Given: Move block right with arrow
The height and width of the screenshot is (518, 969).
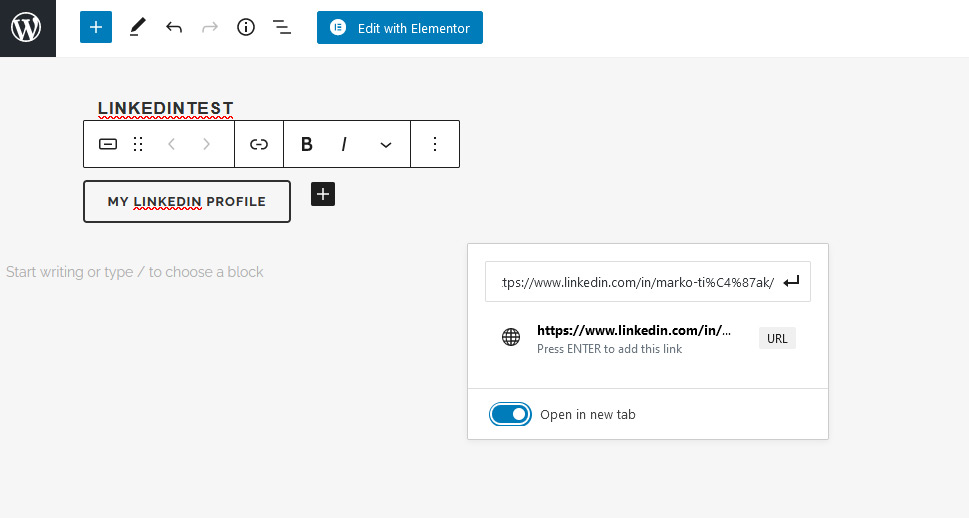Looking at the screenshot, I should 206,144.
